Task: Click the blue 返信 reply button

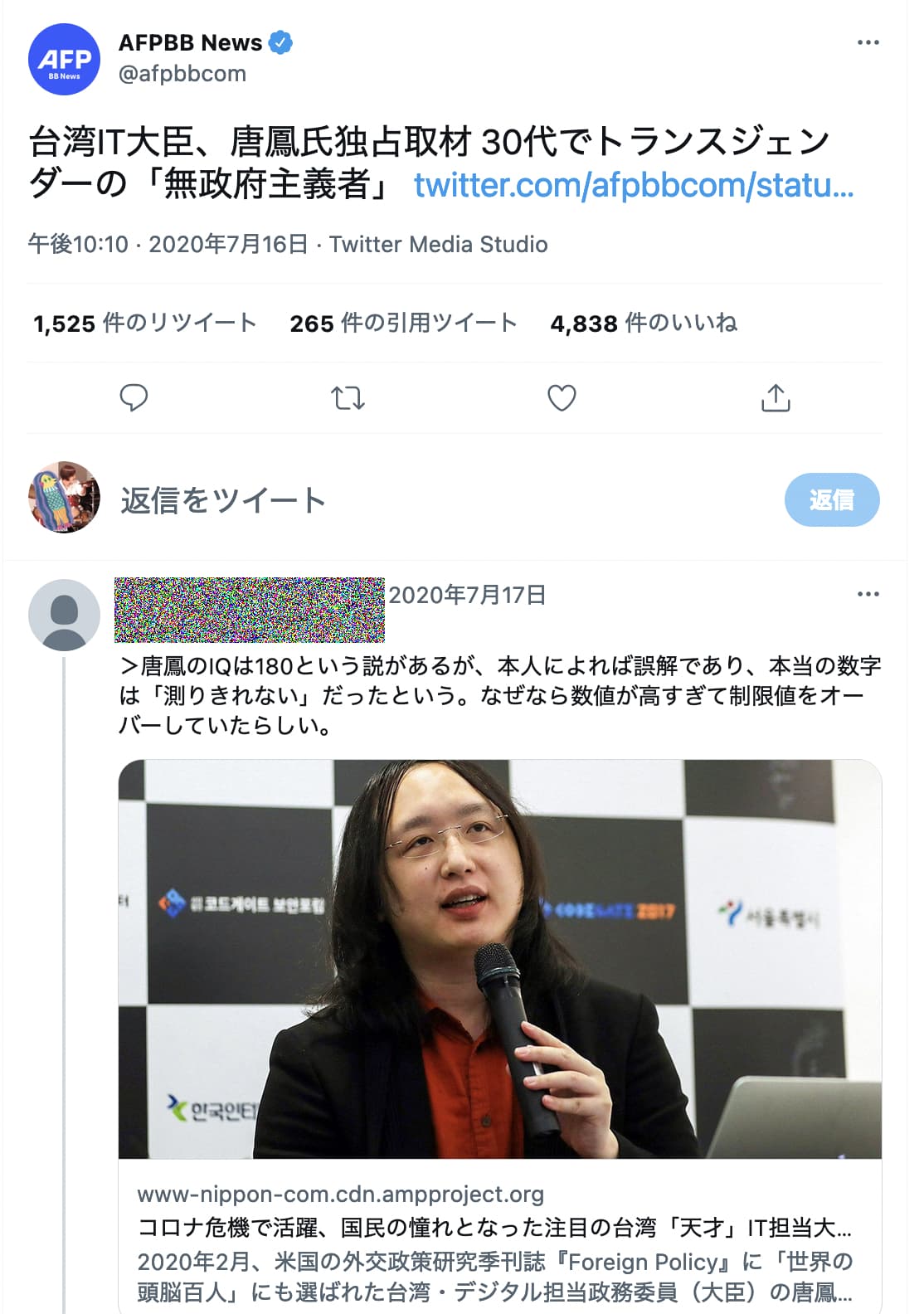Action: [x=832, y=499]
